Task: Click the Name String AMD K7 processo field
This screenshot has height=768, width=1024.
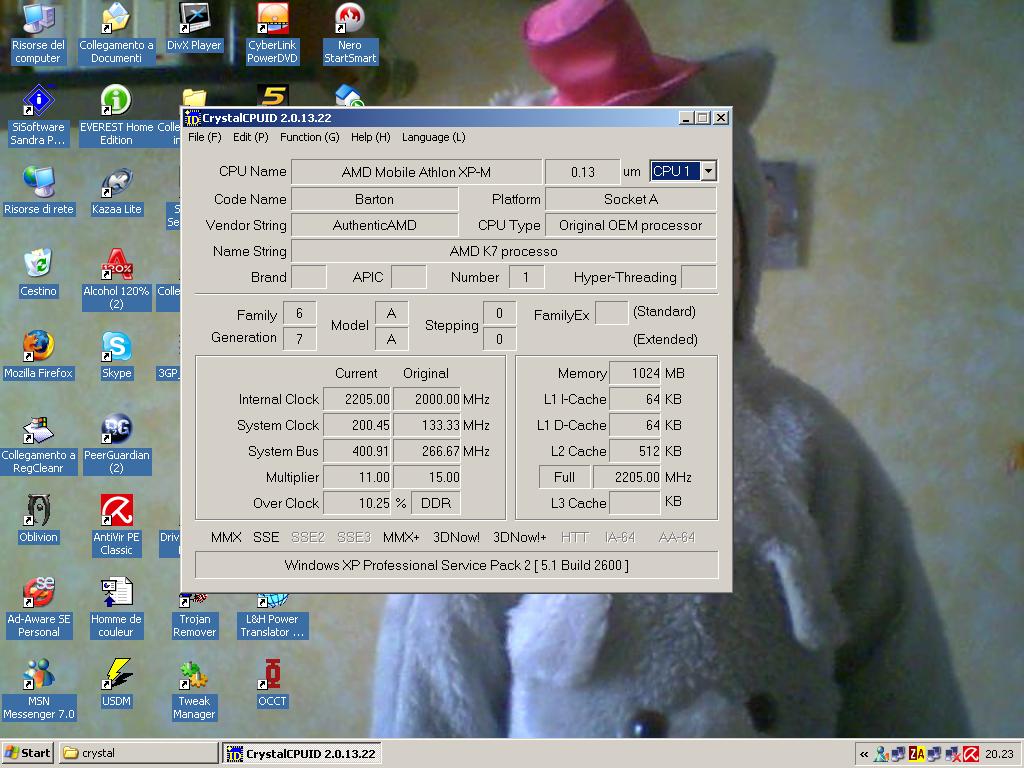Action: tap(504, 251)
